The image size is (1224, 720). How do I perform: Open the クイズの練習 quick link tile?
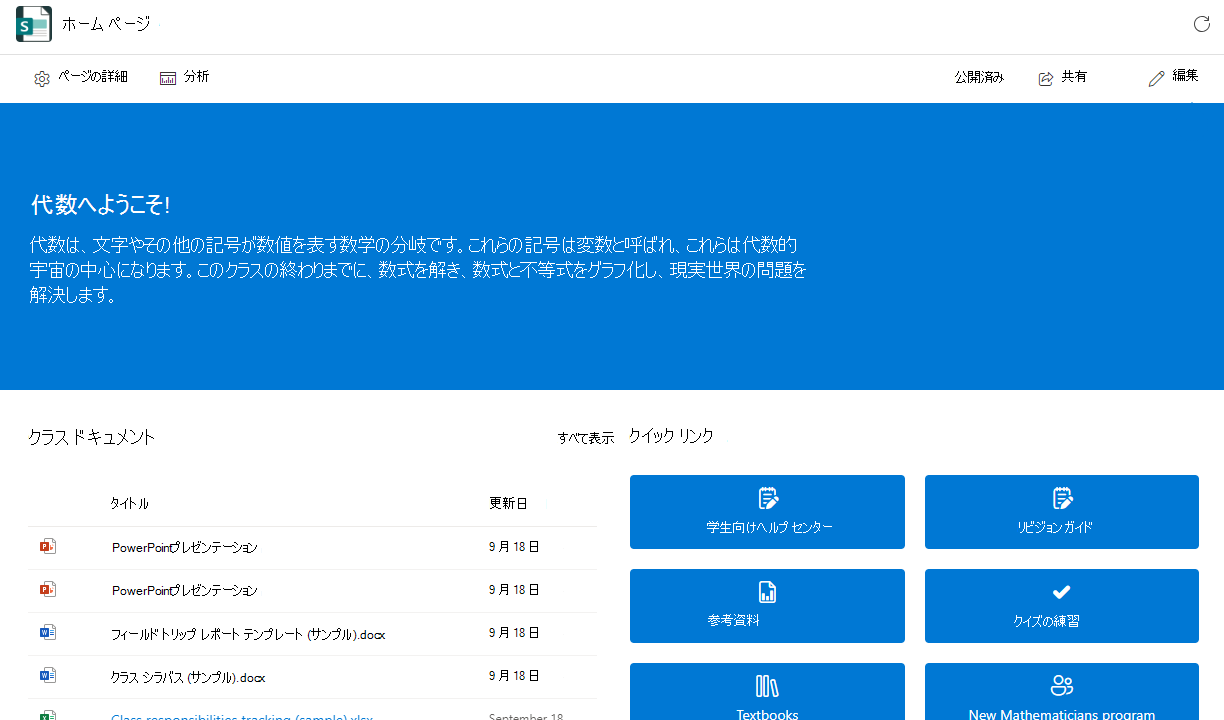coord(1061,606)
